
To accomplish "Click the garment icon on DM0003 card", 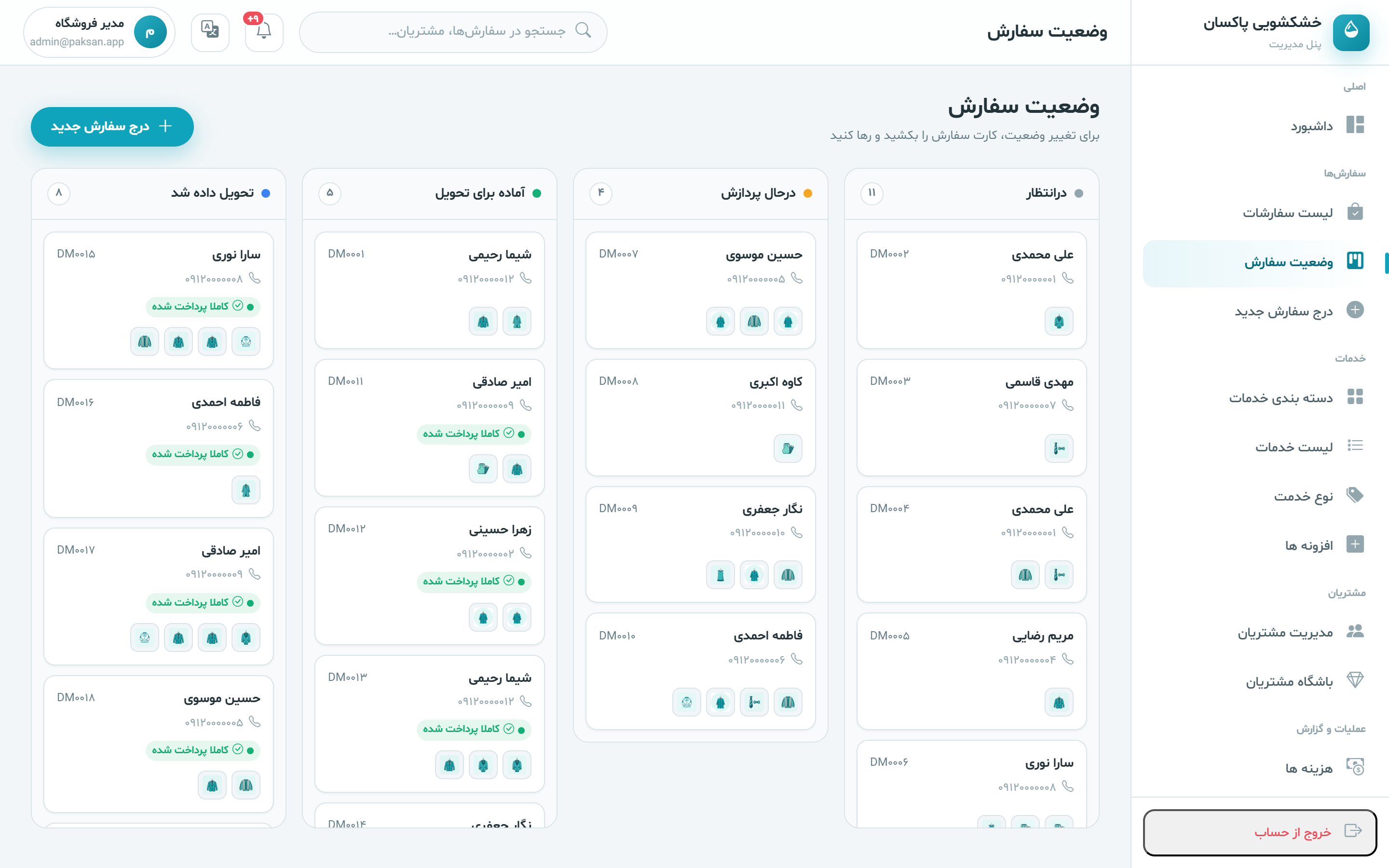I will click(1059, 448).
